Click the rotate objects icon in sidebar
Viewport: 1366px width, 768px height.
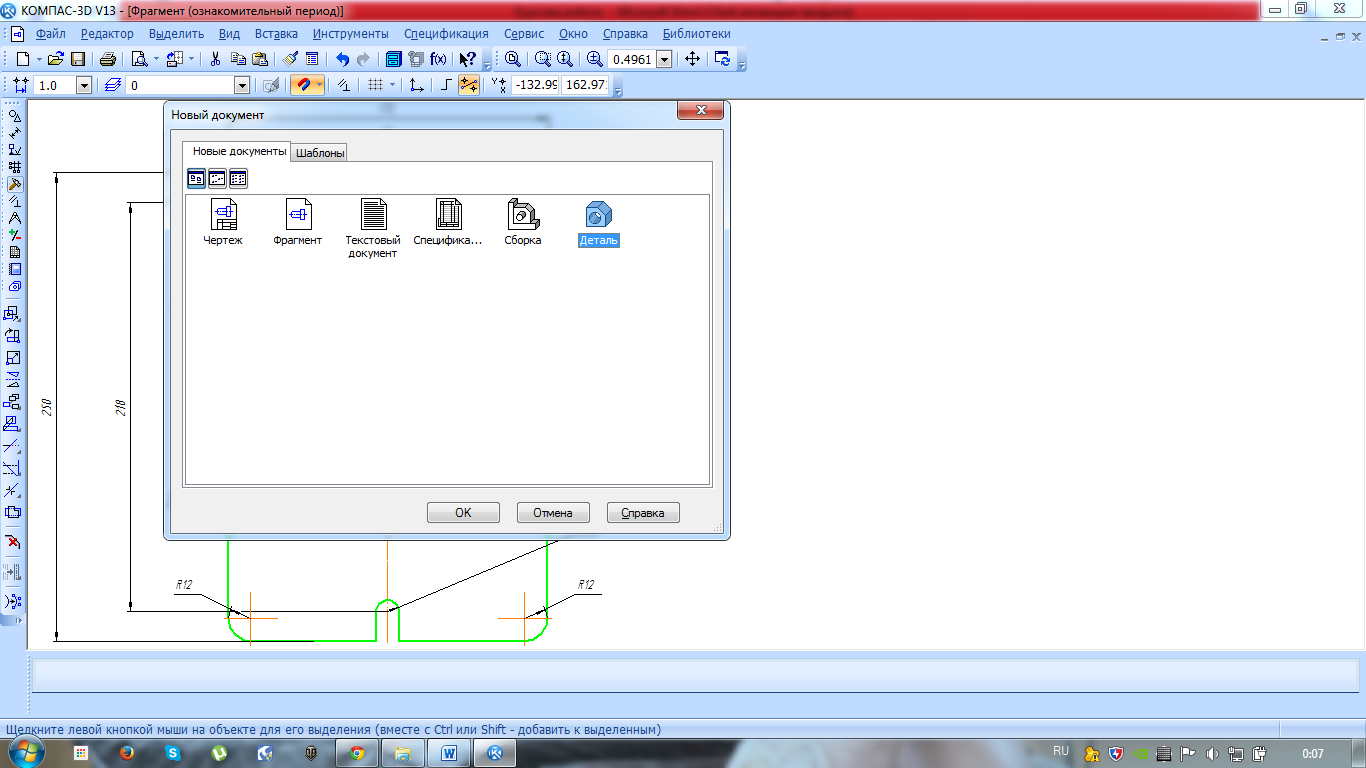(13, 336)
